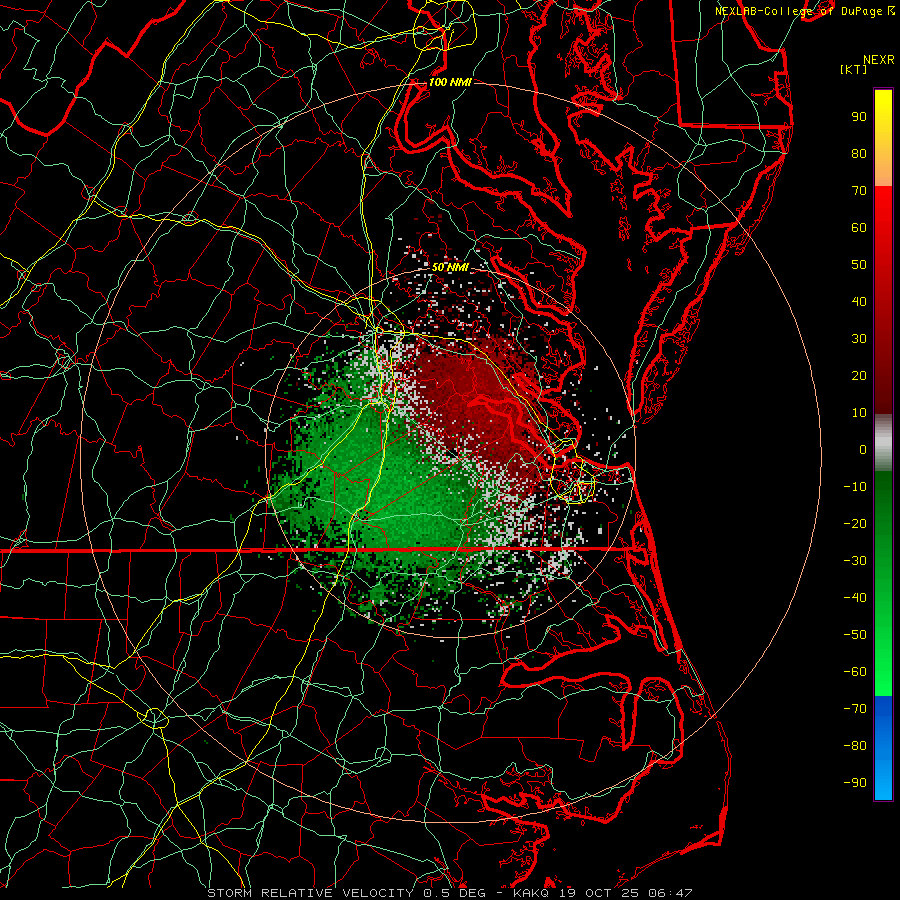Pick the gray zero-velocity segment of color bar

pos(883,442)
